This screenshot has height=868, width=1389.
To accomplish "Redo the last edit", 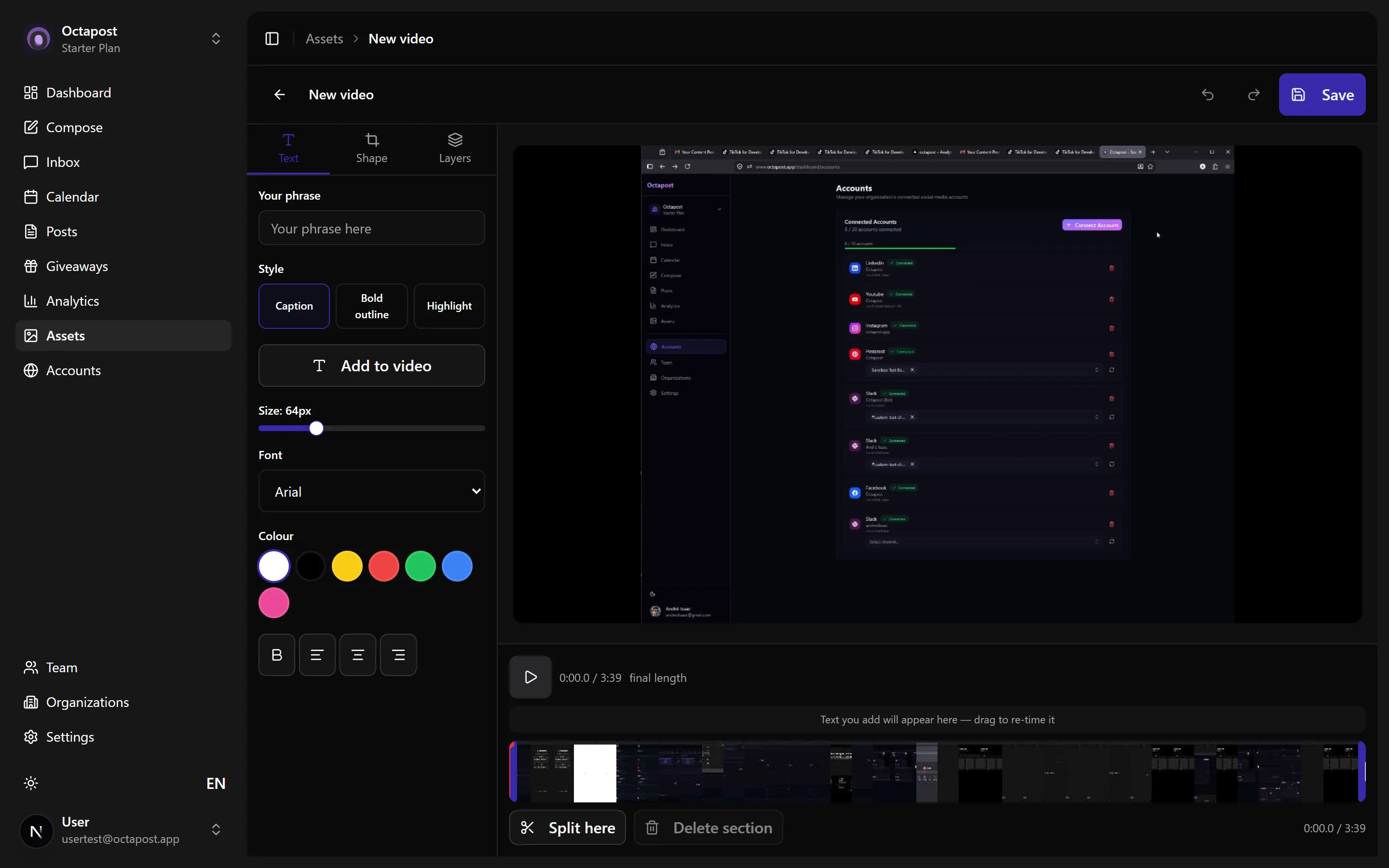I will pos(1254,95).
